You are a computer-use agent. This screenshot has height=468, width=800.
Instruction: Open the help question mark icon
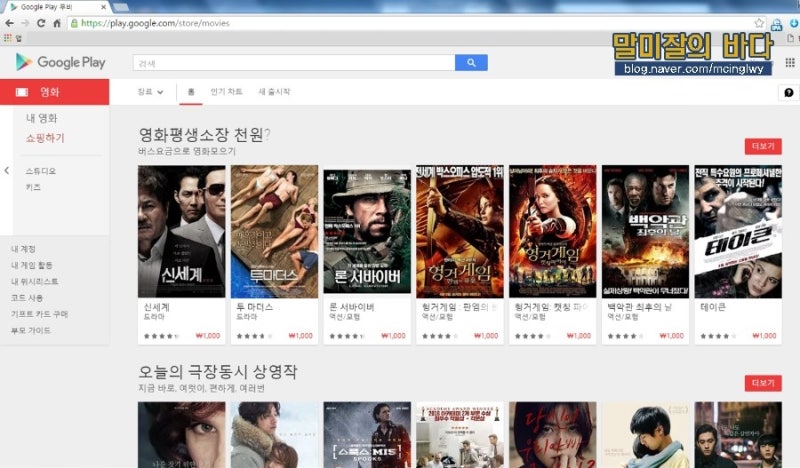coord(789,92)
